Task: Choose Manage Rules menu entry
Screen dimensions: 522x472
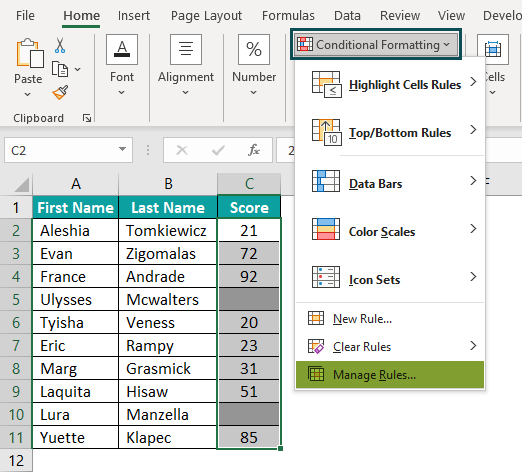Action: coord(390,375)
